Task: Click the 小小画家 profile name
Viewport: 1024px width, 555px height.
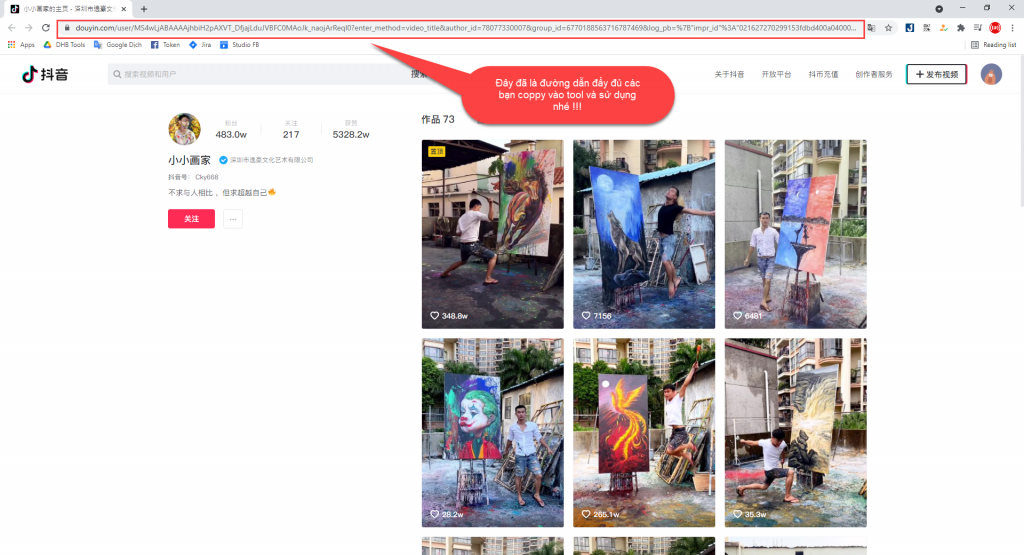Action: click(x=189, y=160)
